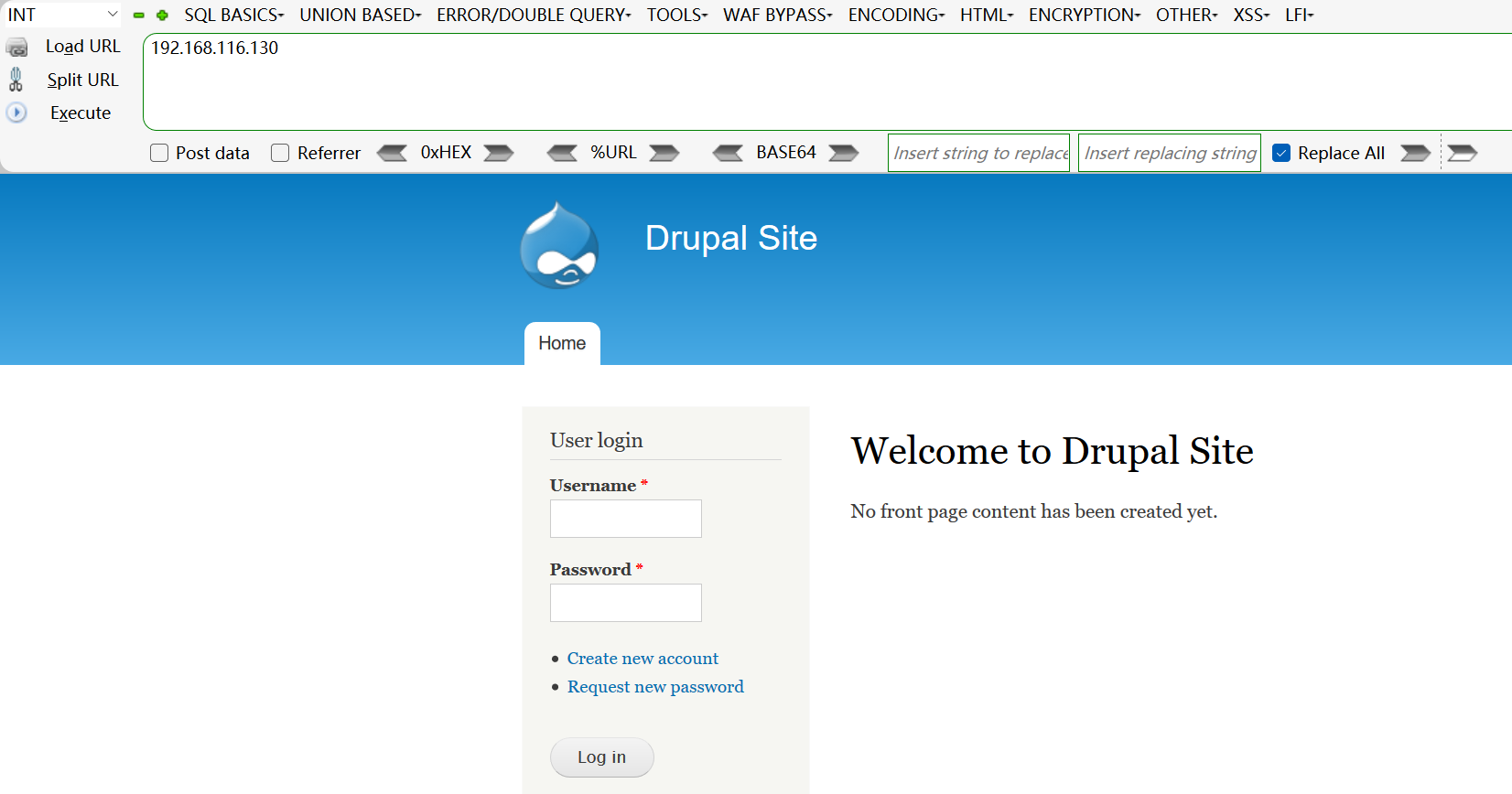The width and height of the screenshot is (1512, 794).
Task: Open the ERROR/DOUBLE QUERY menu
Action: [535, 15]
